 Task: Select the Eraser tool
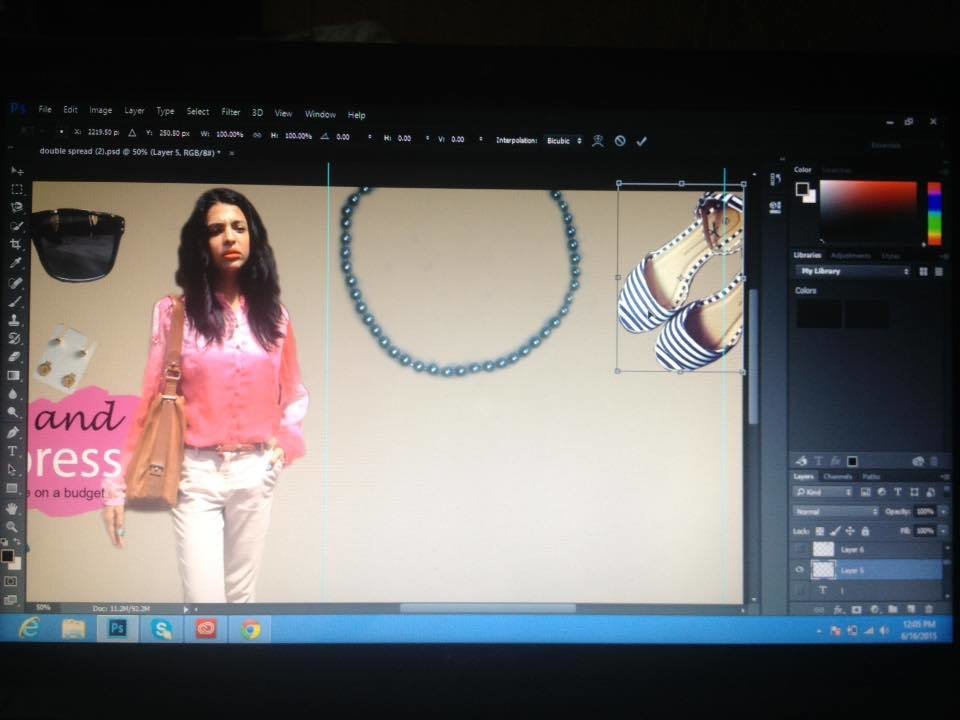coord(15,356)
